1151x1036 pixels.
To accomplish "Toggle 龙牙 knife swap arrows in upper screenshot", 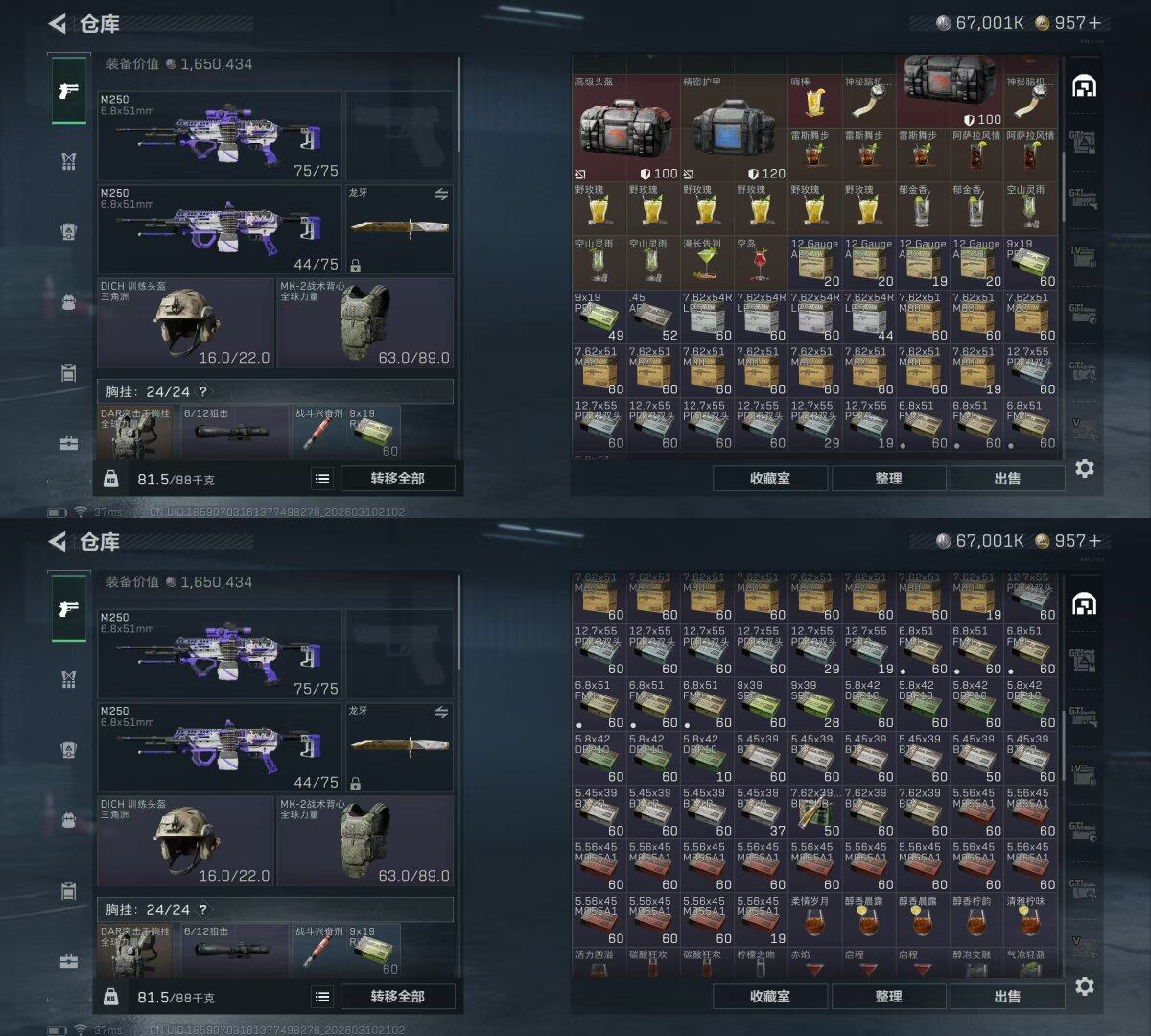I will pyautogui.click(x=441, y=195).
